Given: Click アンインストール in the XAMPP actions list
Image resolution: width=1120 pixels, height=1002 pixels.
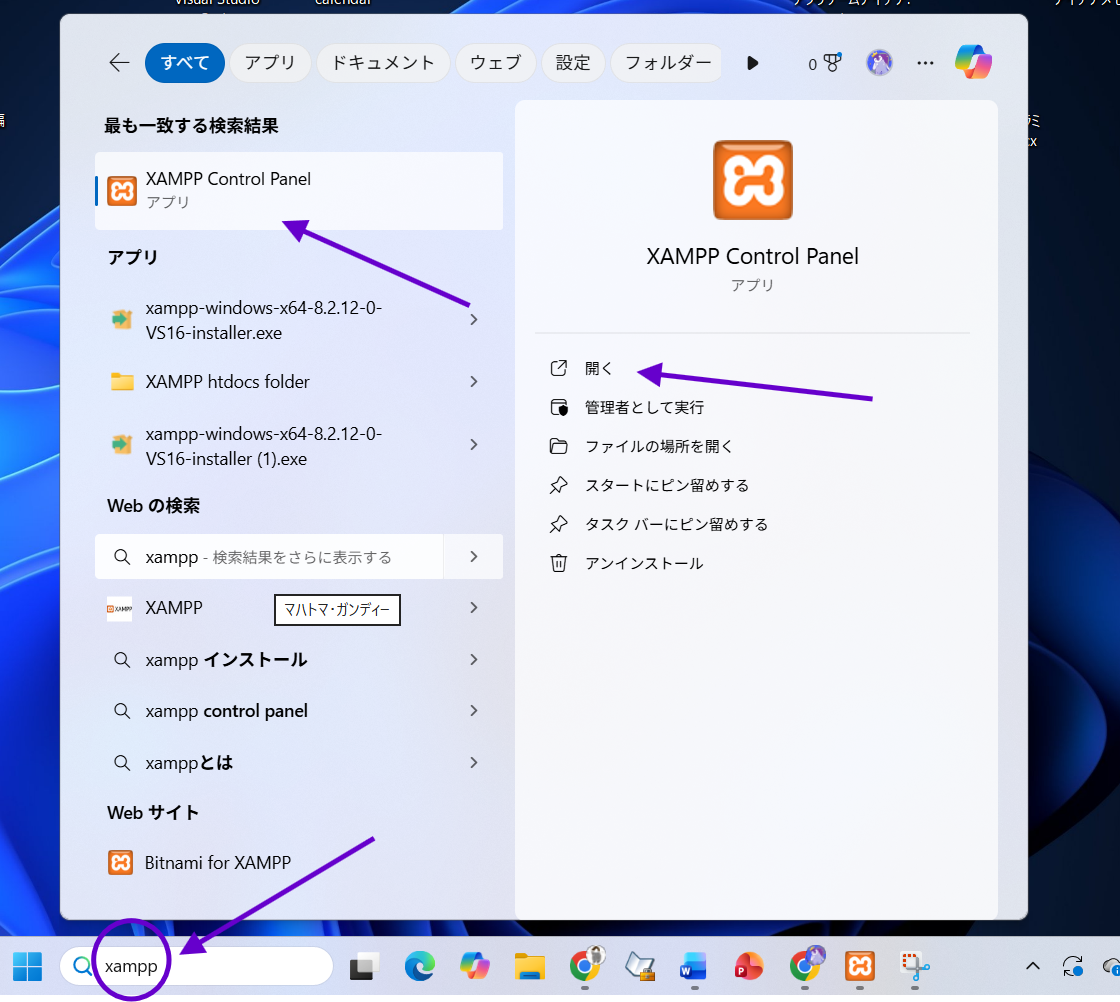Looking at the screenshot, I should pos(644,563).
